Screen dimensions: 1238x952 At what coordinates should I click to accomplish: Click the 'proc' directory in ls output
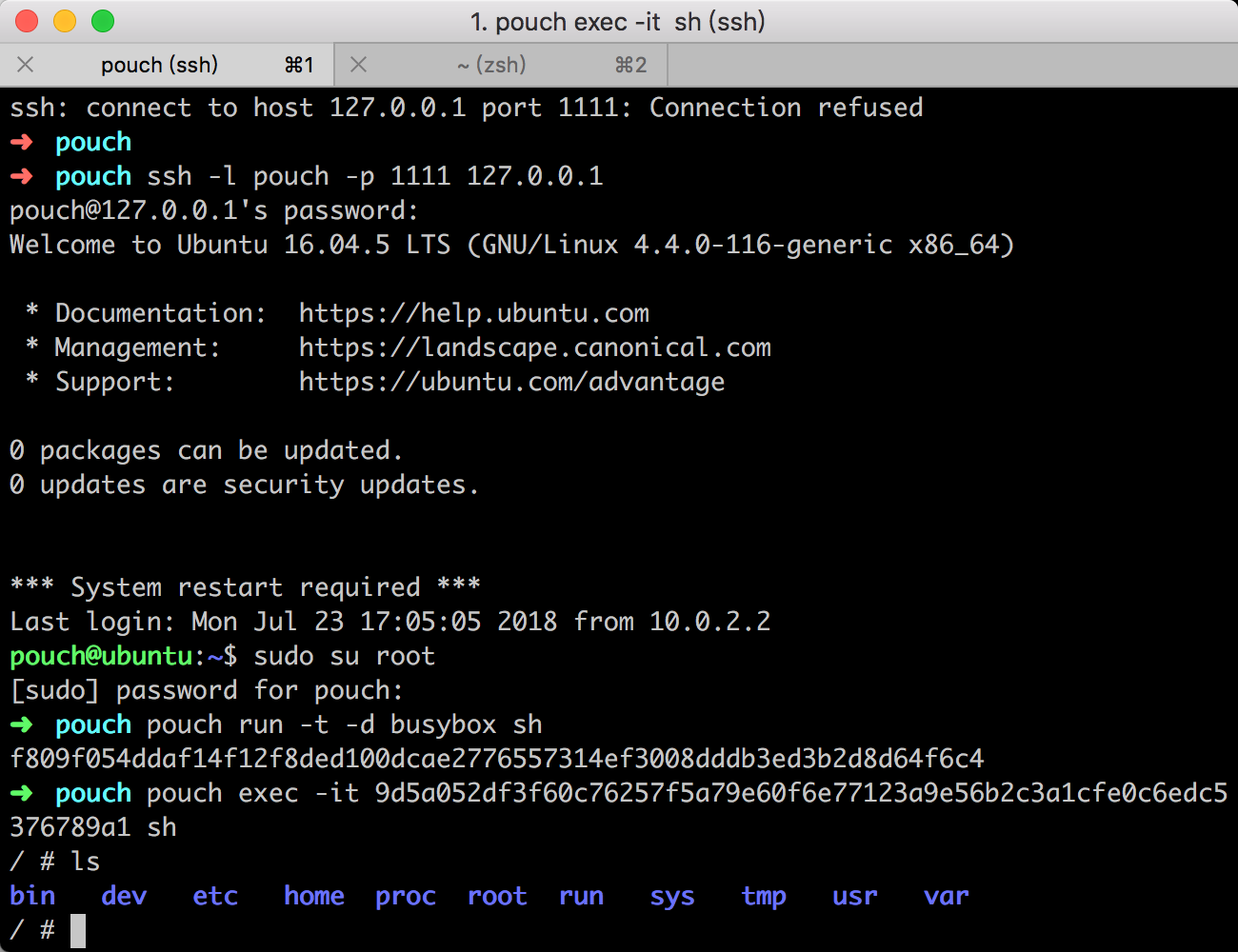[406, 896]
